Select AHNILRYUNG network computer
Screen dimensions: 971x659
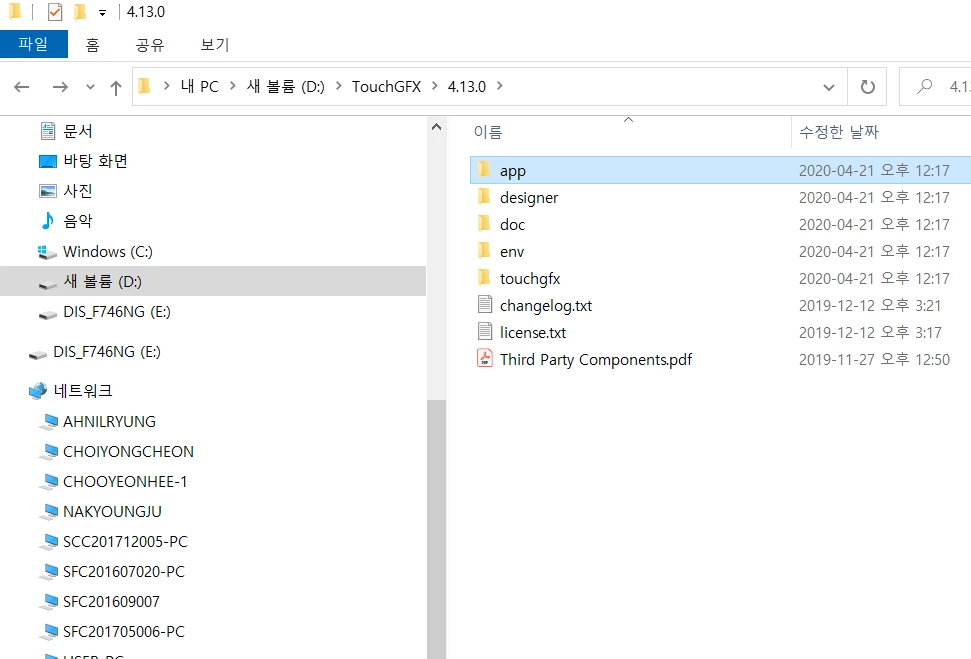pos(109,421)
